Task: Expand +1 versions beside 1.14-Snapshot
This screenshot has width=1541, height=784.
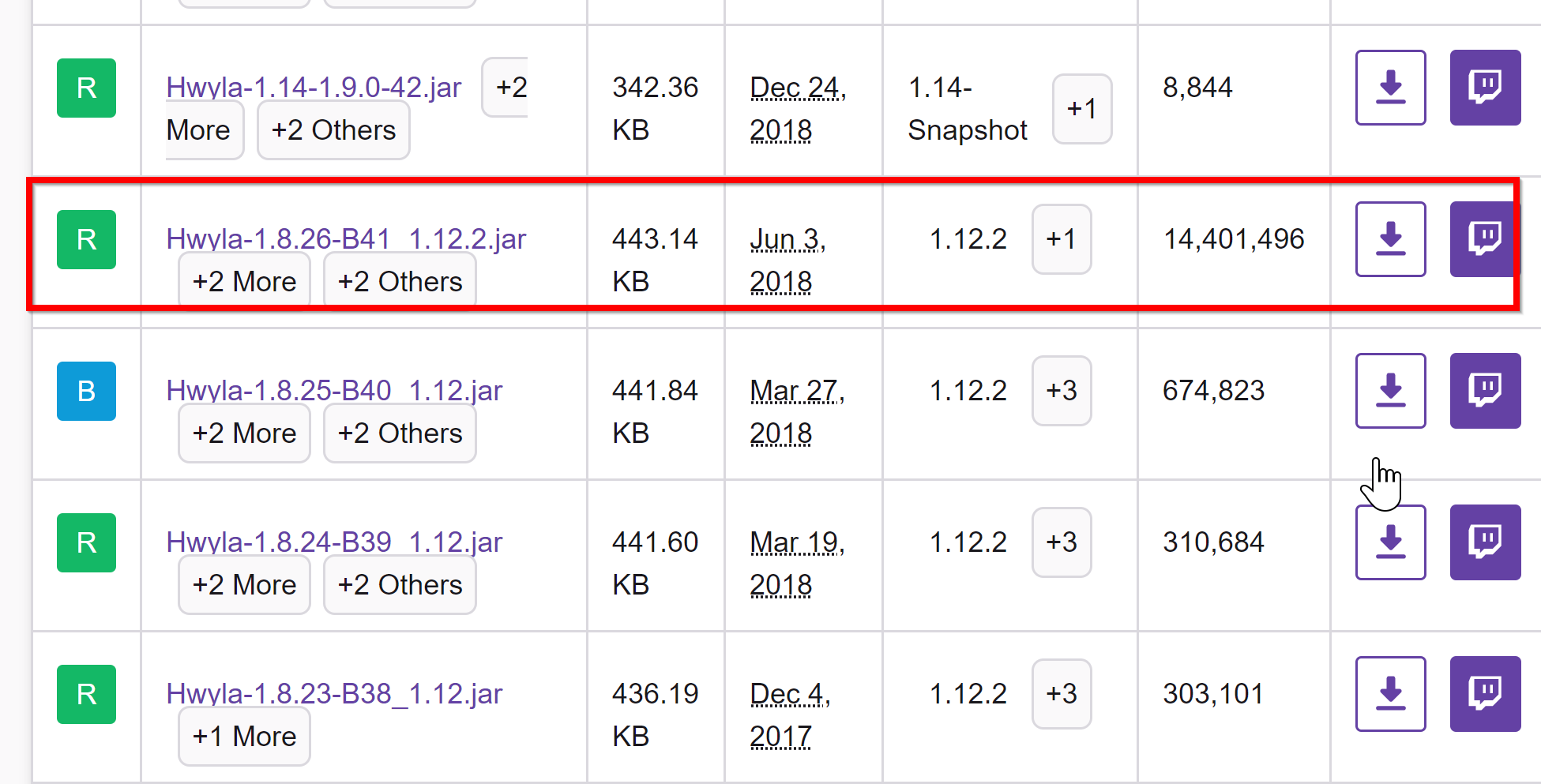Action: [x=1081, y=109]
